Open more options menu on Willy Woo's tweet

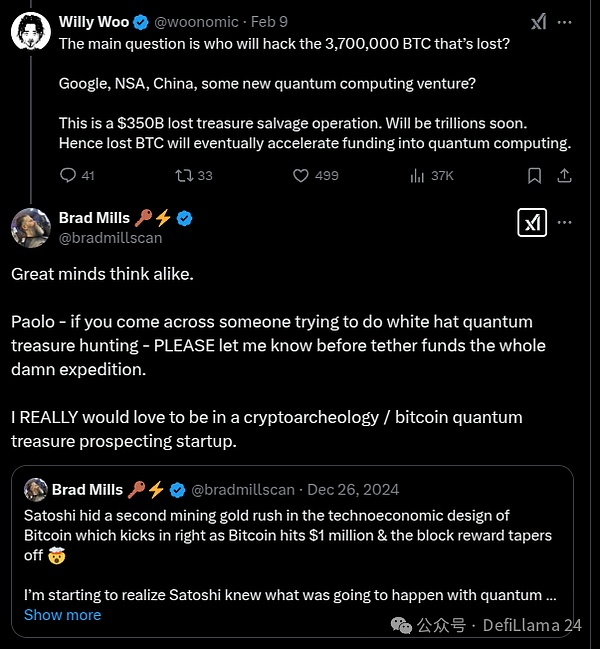coord(567,22)
